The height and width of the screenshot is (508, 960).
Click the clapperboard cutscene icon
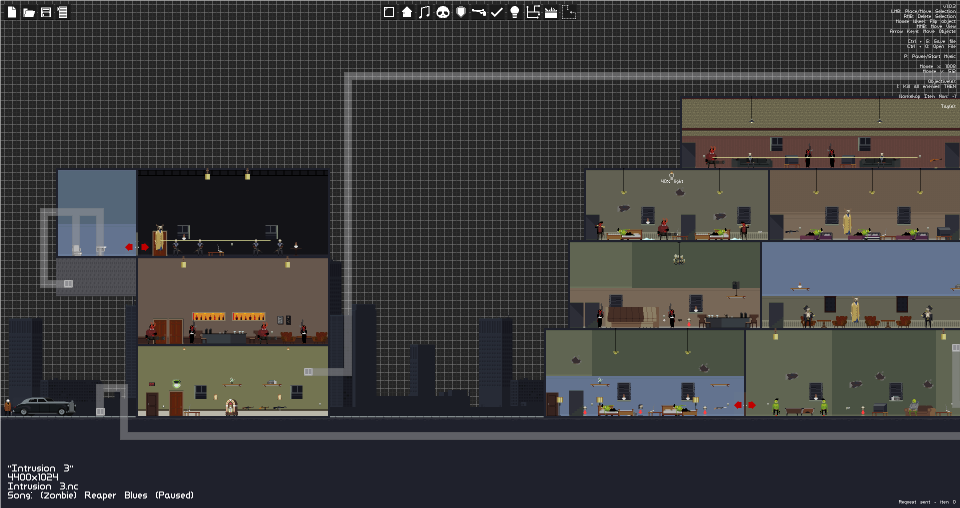click(551, 12)
